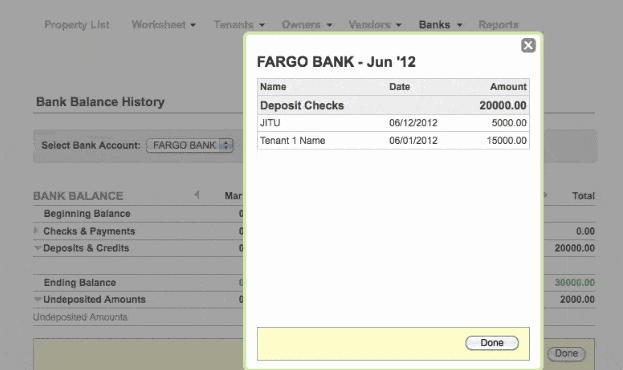
Task: Click the Undeposited Amounts total 2000.00
Action: click(x=577, y=299)
